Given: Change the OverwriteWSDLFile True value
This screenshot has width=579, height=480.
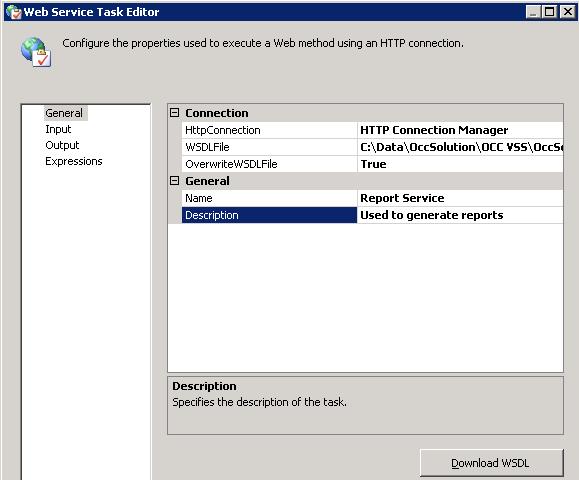Looking at the screenshot, I should [x=460, y=164].
